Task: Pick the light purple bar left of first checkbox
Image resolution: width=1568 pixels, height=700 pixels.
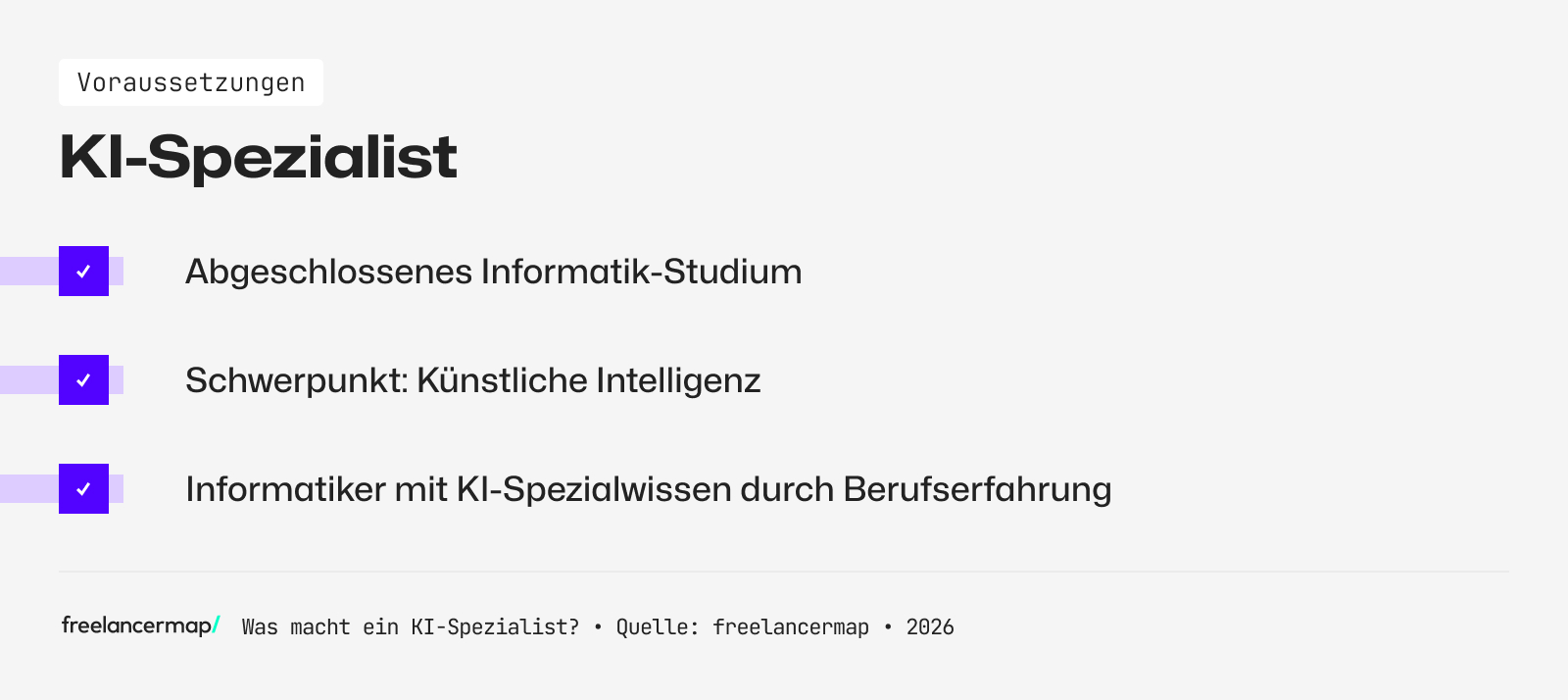Action: 28,272
